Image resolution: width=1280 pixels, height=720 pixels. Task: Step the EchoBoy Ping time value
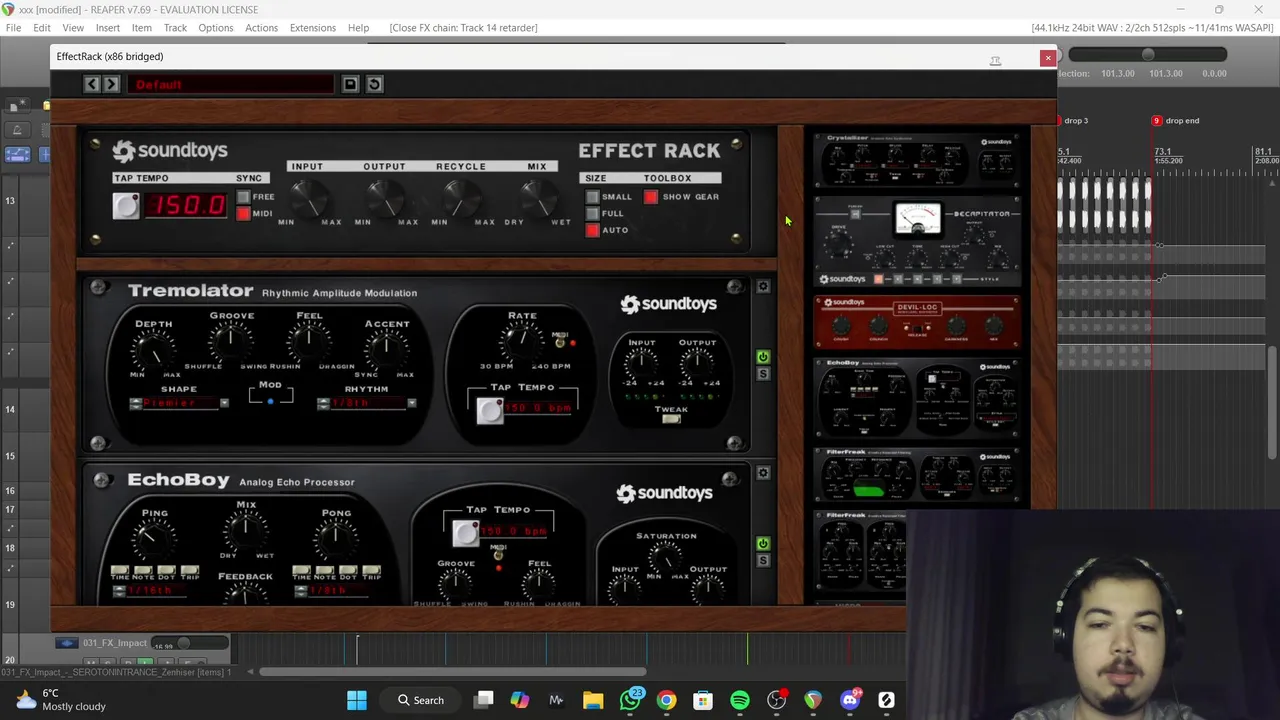(119, 590)
